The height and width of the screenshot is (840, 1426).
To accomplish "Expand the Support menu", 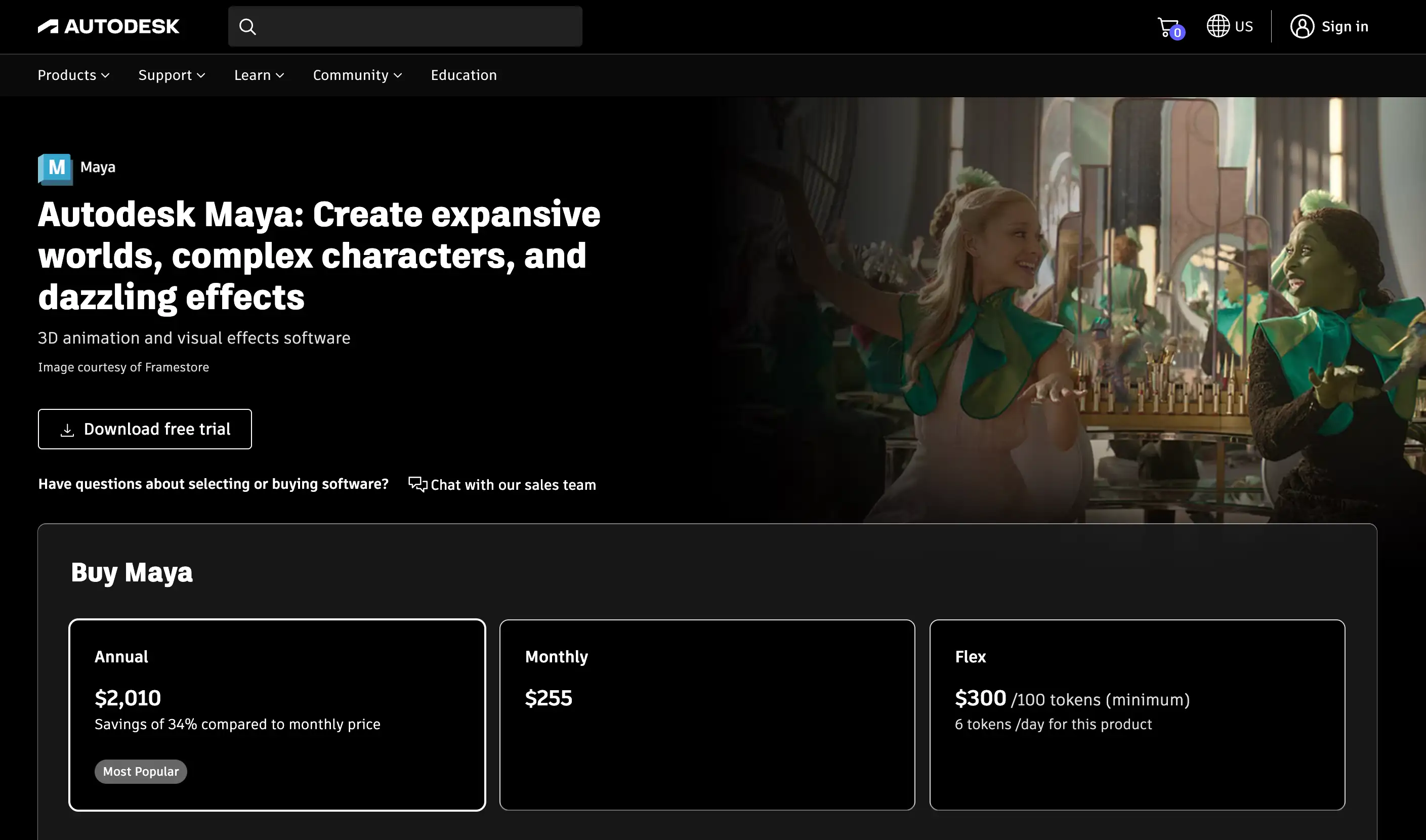I will click(172, 75).
